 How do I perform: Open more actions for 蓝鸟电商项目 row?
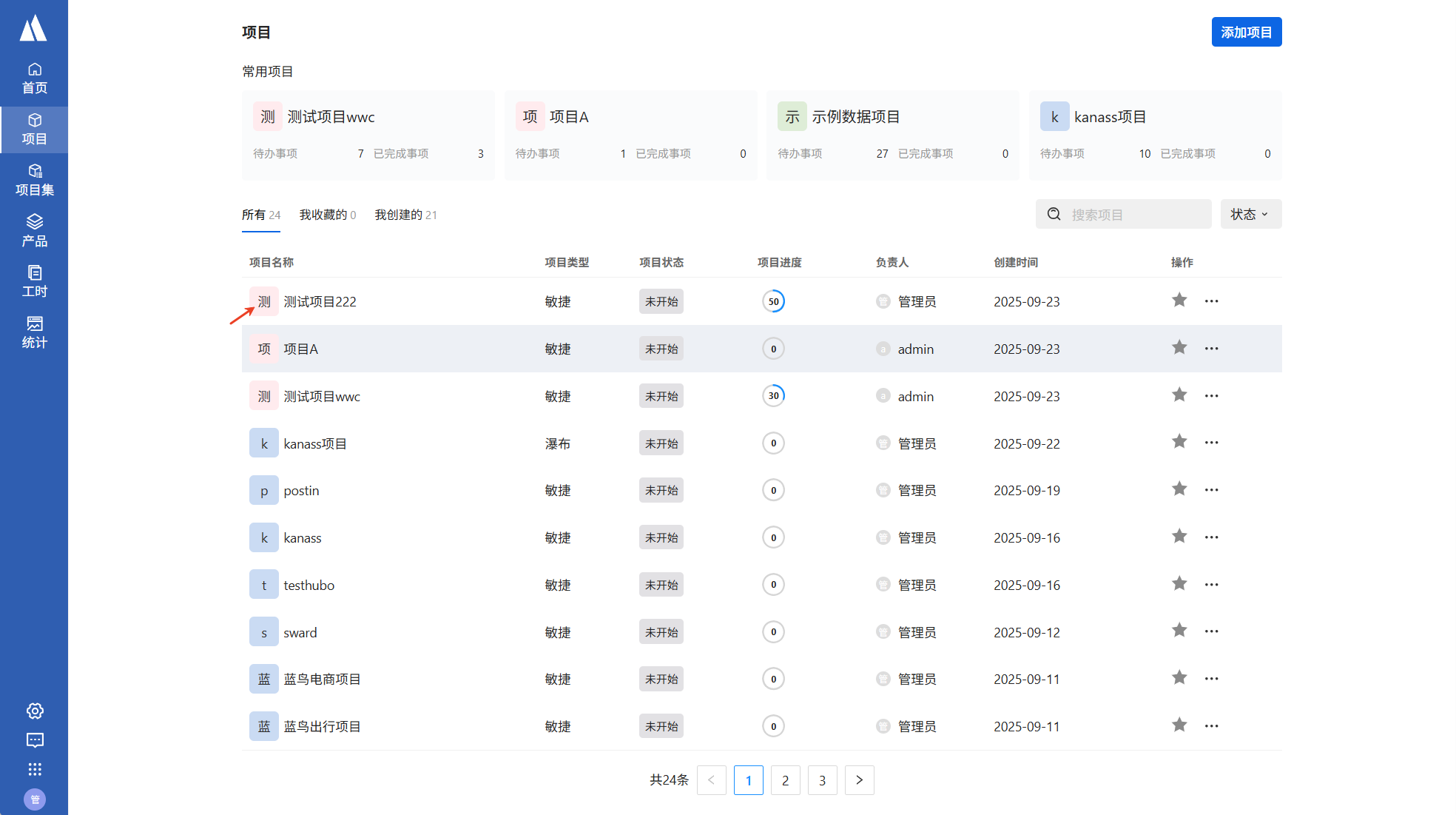click(1211, 679)
